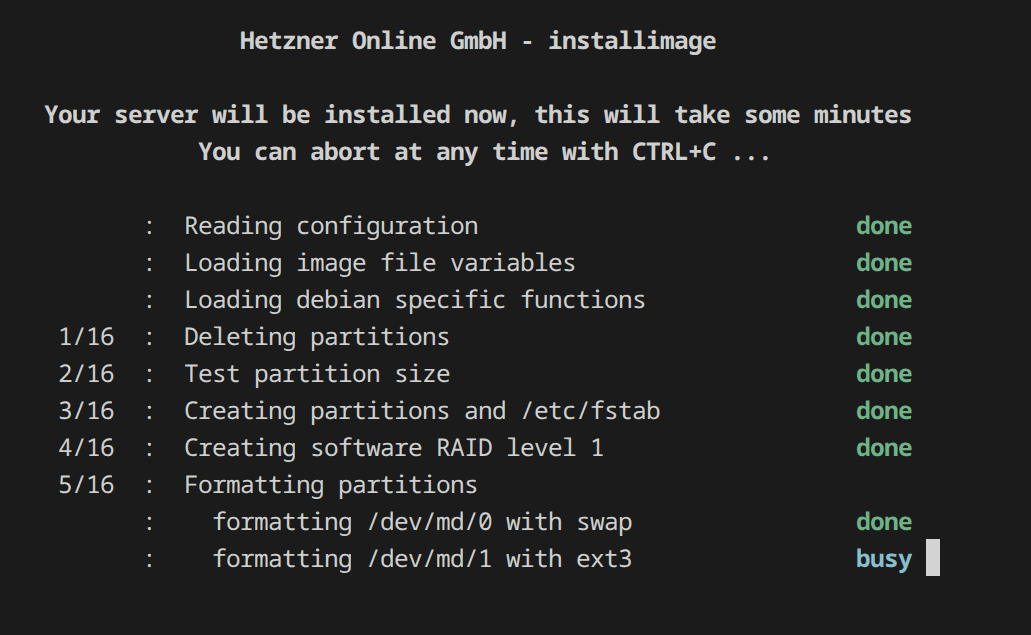Viewport: 1031px width, 635px height.
Task: Click the "Hetzner Online GmbH - installimage" title
Action: pos(477,41)
